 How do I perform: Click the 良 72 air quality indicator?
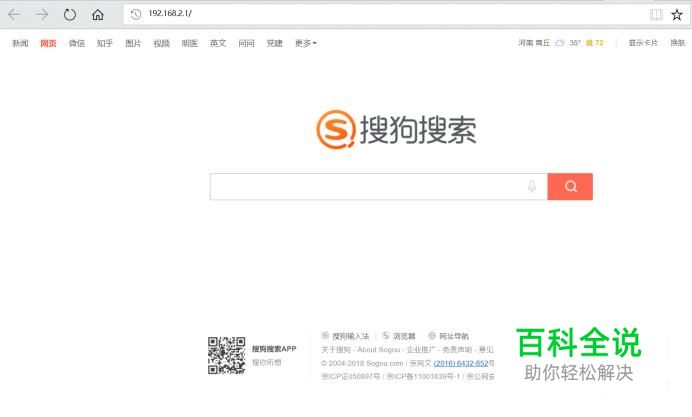[x=594, y=43]
